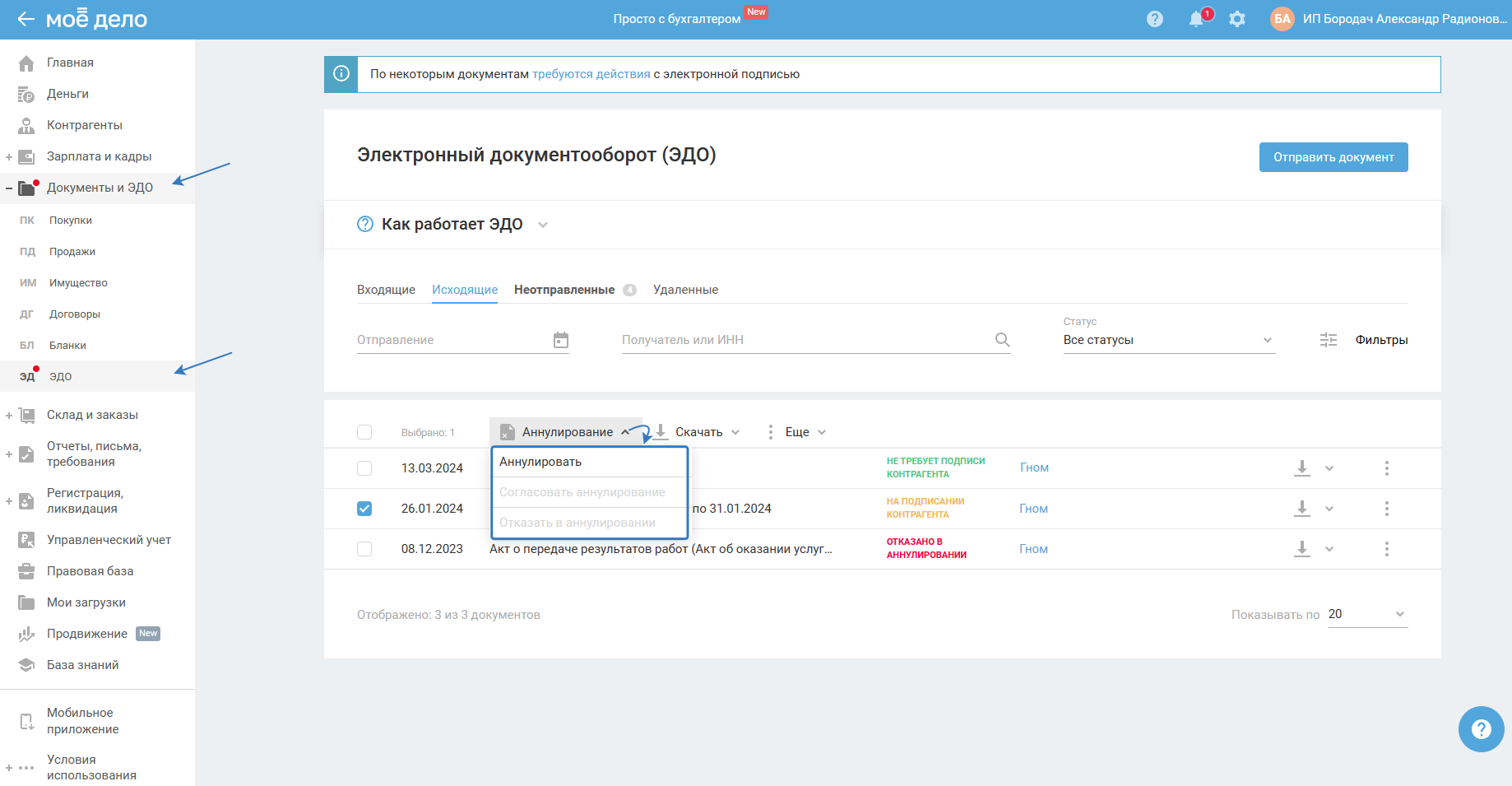Click the help question mark in header
The height and width of the screenshot is (786, 1512).
[1155, 19]
